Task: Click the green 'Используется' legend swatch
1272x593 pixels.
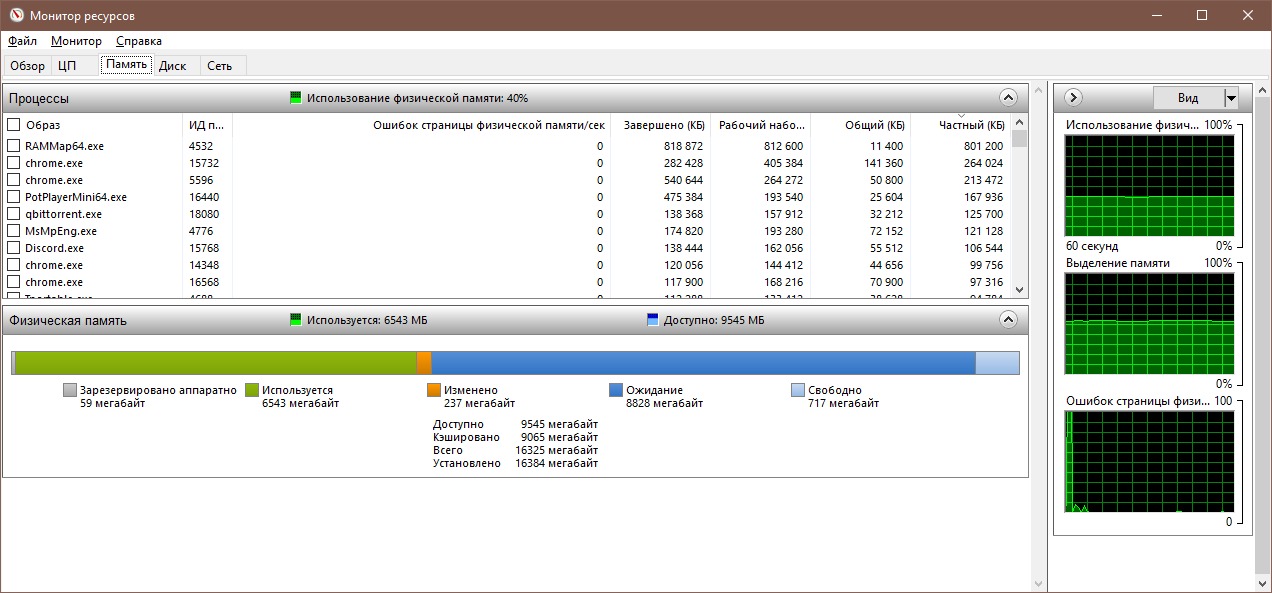Action: point(252,390)
